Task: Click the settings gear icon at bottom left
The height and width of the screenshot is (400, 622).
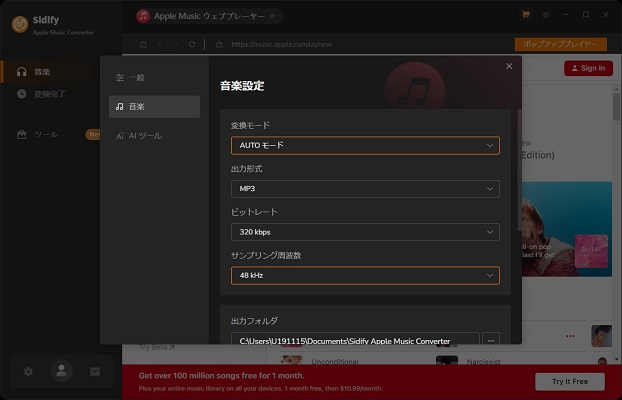Action: pos(28,372)
